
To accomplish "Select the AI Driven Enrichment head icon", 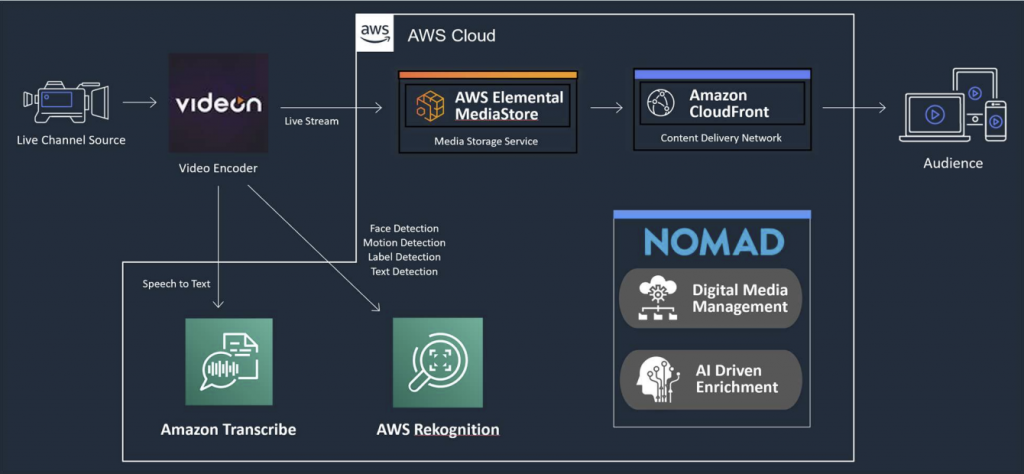I will (657, 380).
